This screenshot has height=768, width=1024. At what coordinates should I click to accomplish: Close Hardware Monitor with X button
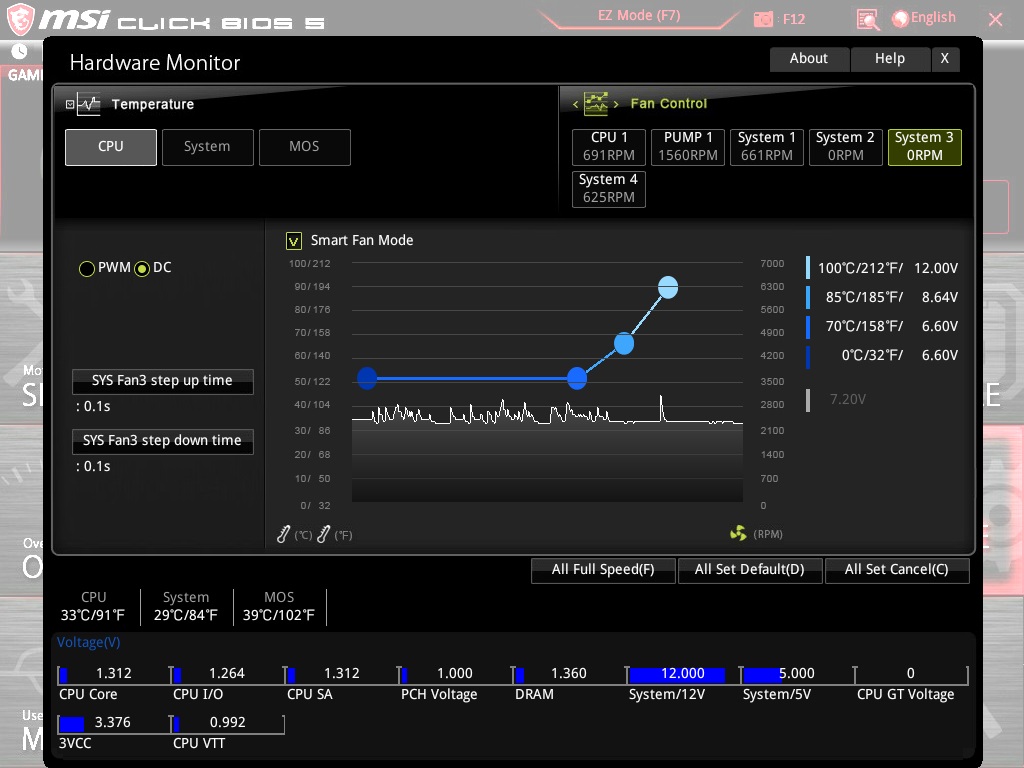click(945, 59)
